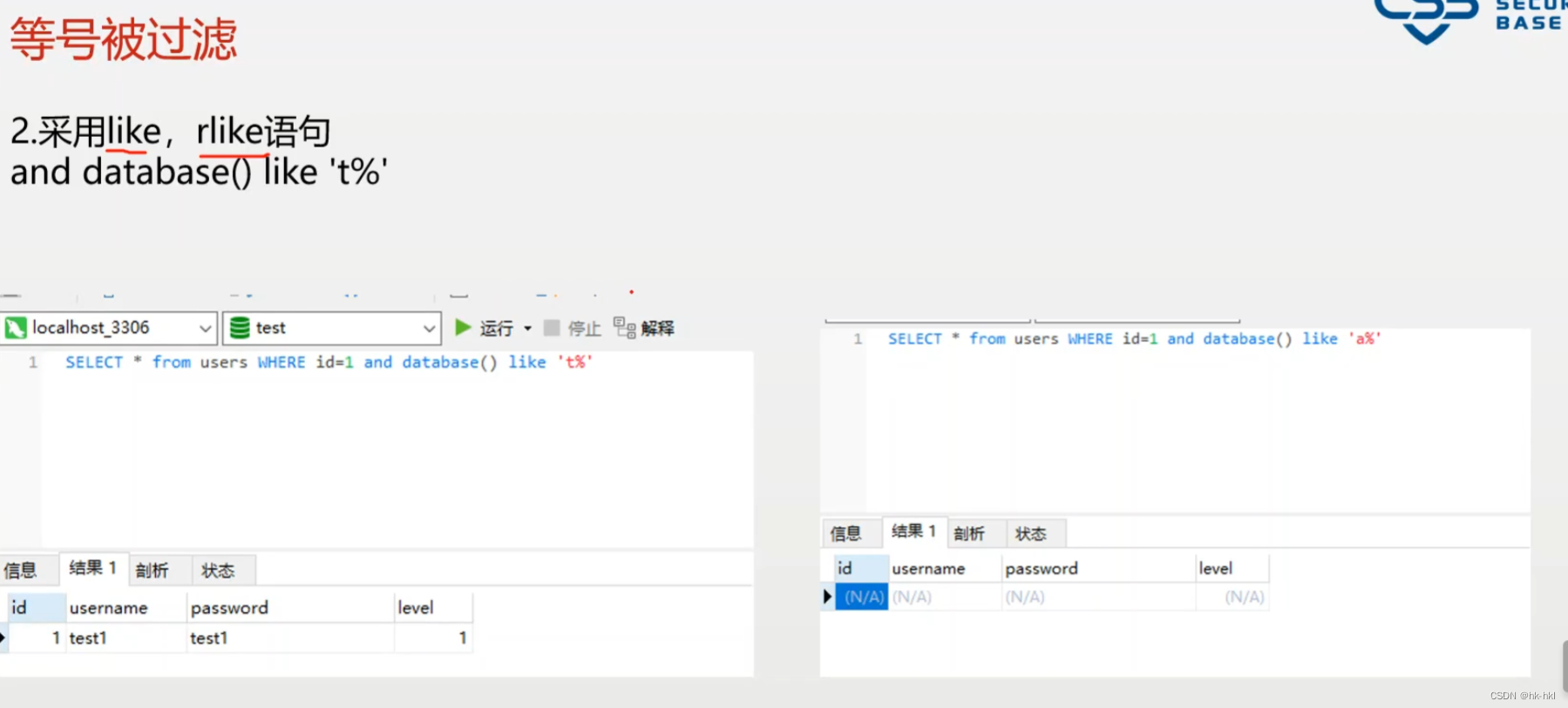This screenshot has height=708, width=1568.
Task: Open the test database dropdown
Action: tap(332, 328)
